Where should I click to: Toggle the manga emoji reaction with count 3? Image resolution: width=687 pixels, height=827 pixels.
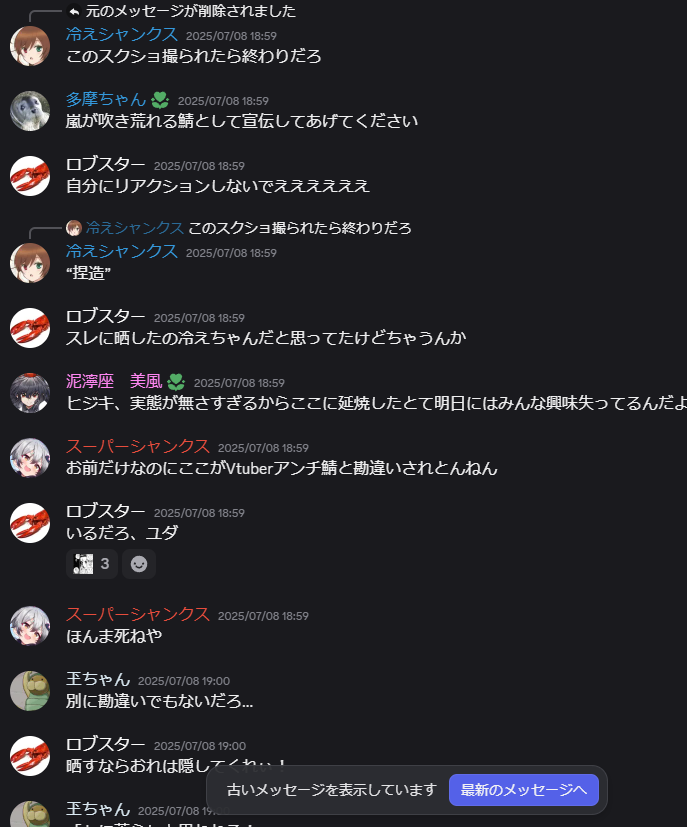92,564
